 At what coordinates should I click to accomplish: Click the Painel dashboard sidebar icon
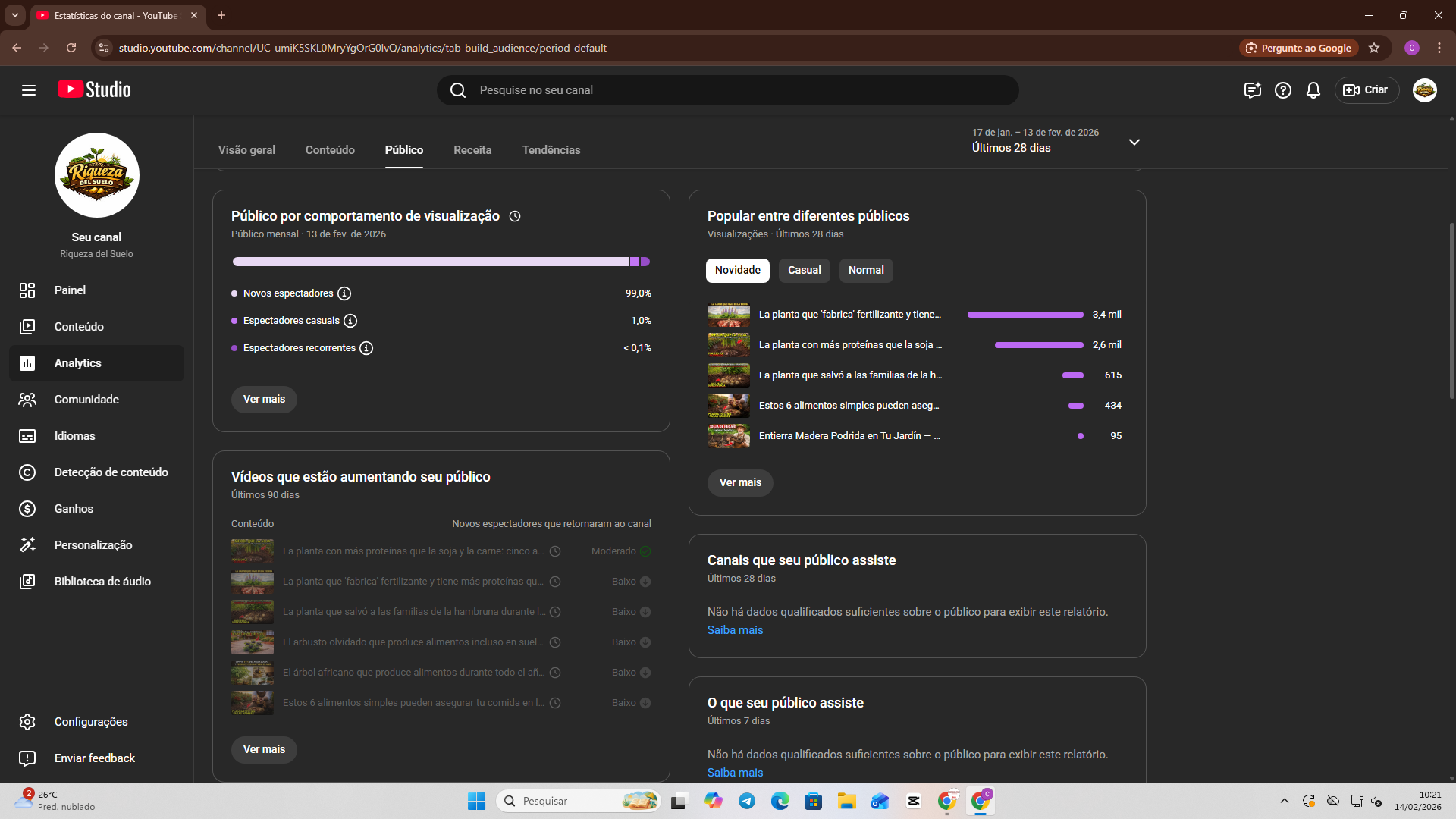[27, 290]
